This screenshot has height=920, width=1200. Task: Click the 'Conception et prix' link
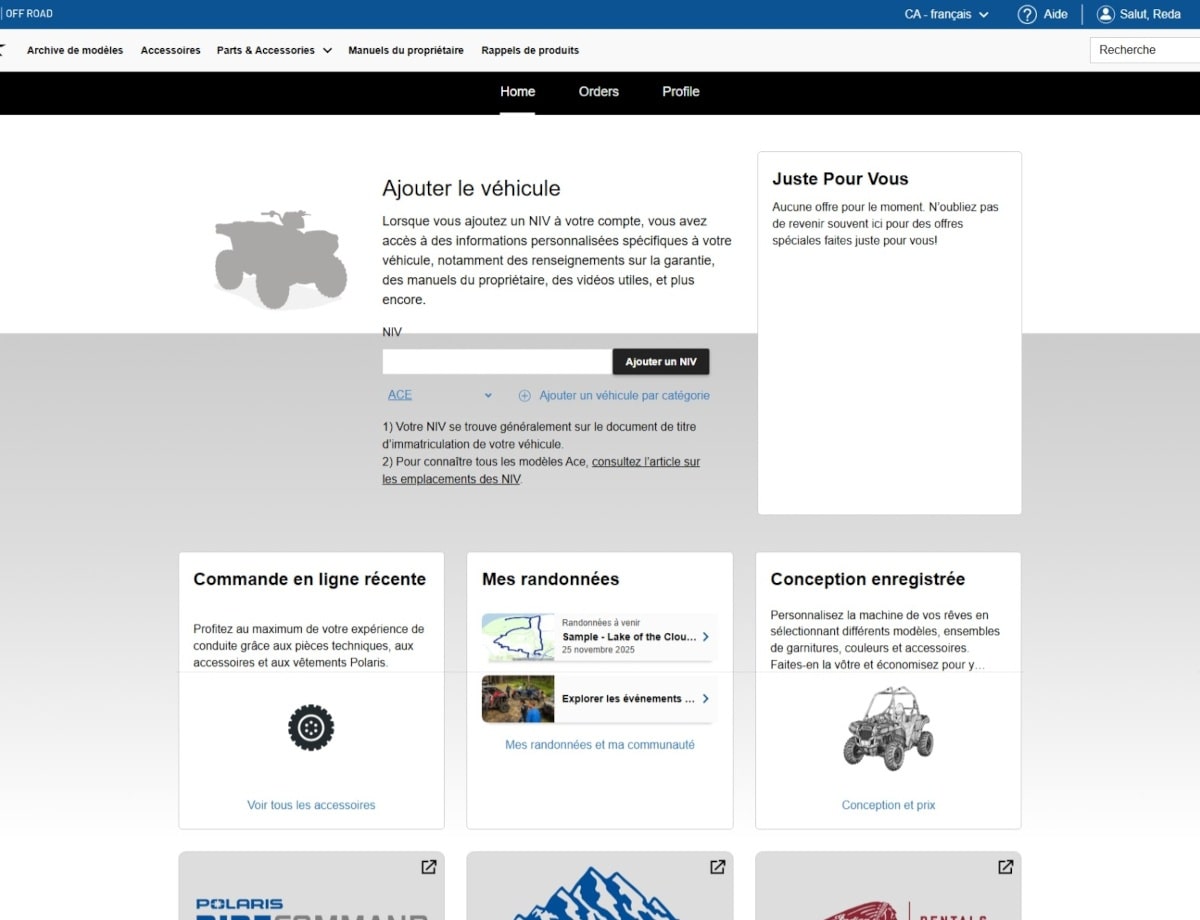click(888, 804)
